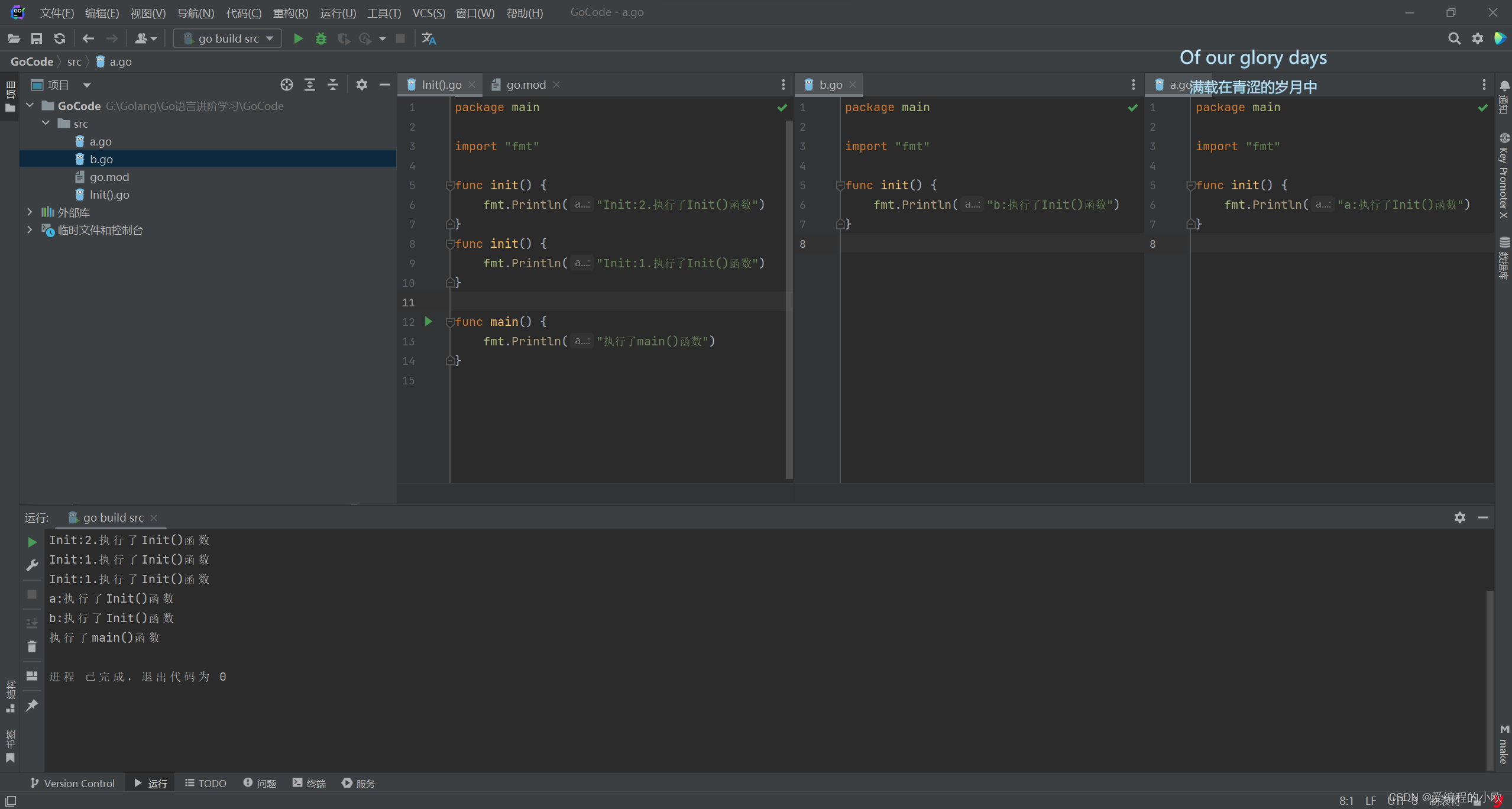The width and height of the screenshot is (1512, 809).
Task: Expand the 外部库 node
Action: [30, 212]
